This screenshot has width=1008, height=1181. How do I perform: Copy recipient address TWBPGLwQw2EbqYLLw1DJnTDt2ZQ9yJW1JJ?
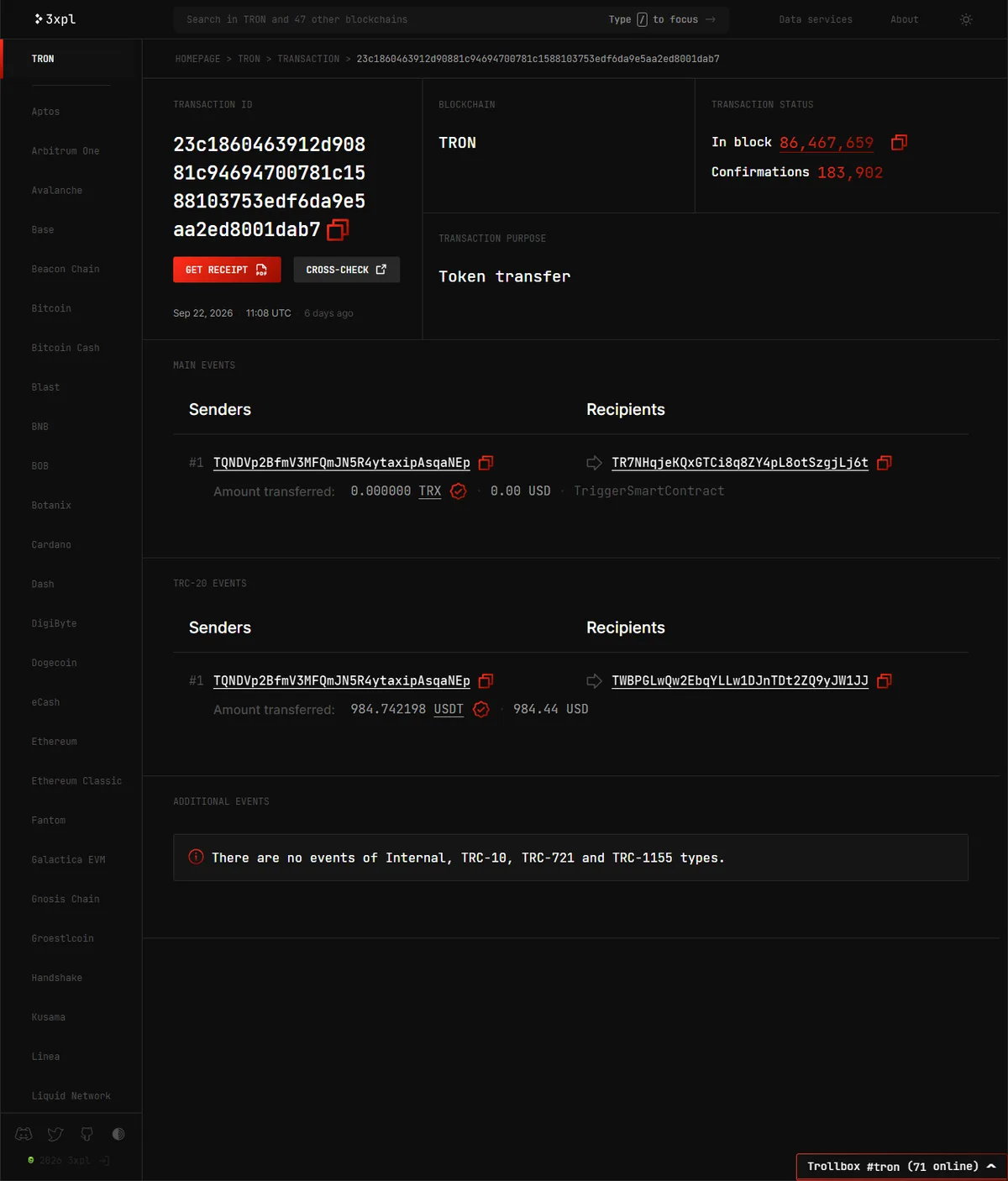pos(884,681)
